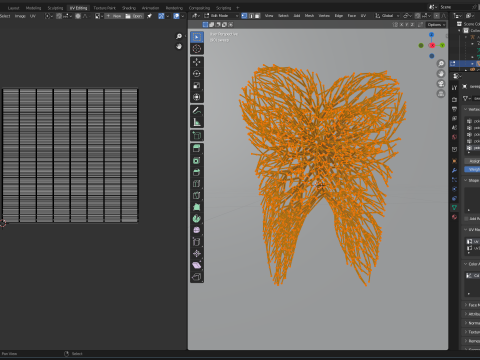480x360 pixels.
Task: Select the Select Box tool in 3D viewport
Action: [x=197, y=37]
